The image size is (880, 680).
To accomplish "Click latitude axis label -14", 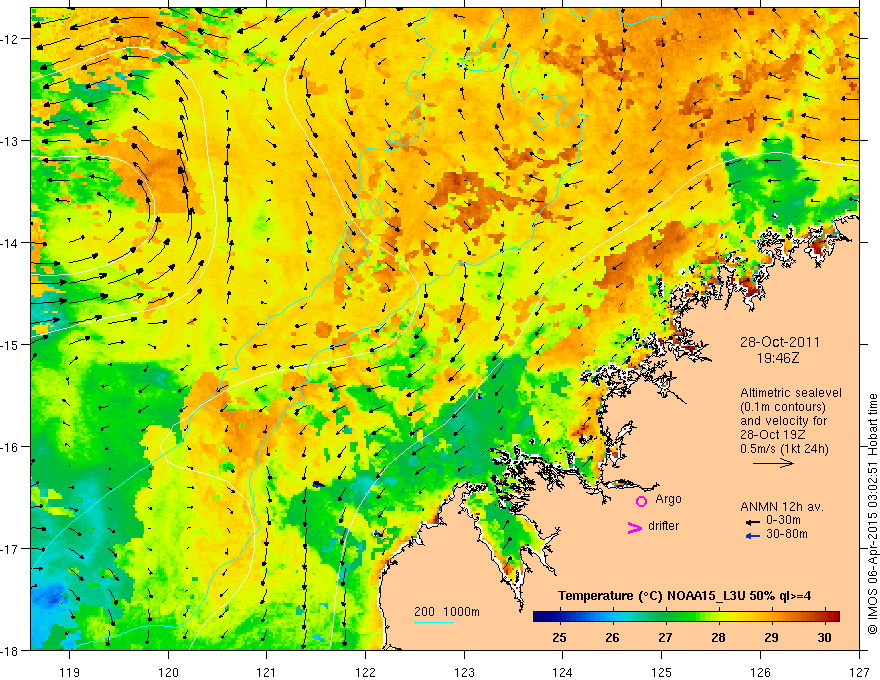I will click(x=9, y=243).
